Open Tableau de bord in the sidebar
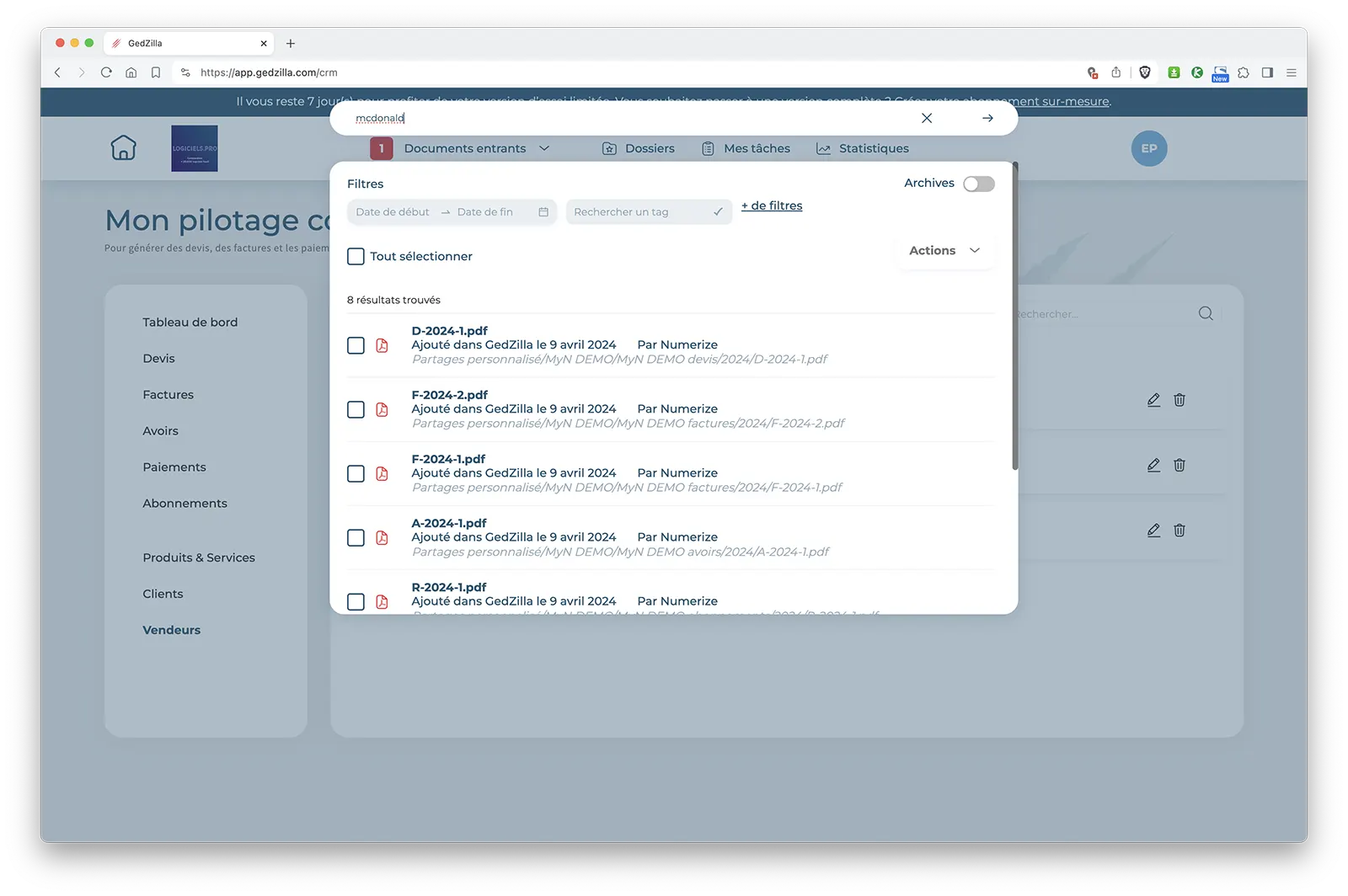The height and width of the screenshot is (896, 1348). pos(190,322)
